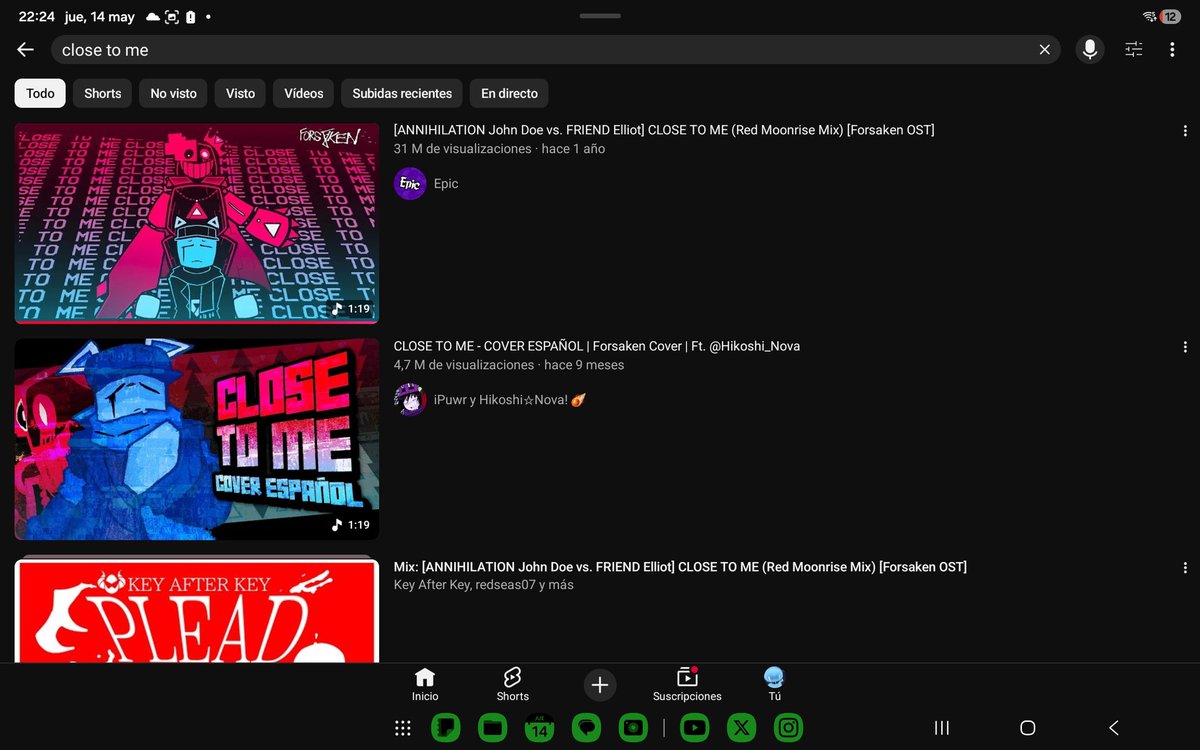This screenshot has width=1200, height=750.
Task: Go back with the search back arrow
Action: (x=26, y=50)
